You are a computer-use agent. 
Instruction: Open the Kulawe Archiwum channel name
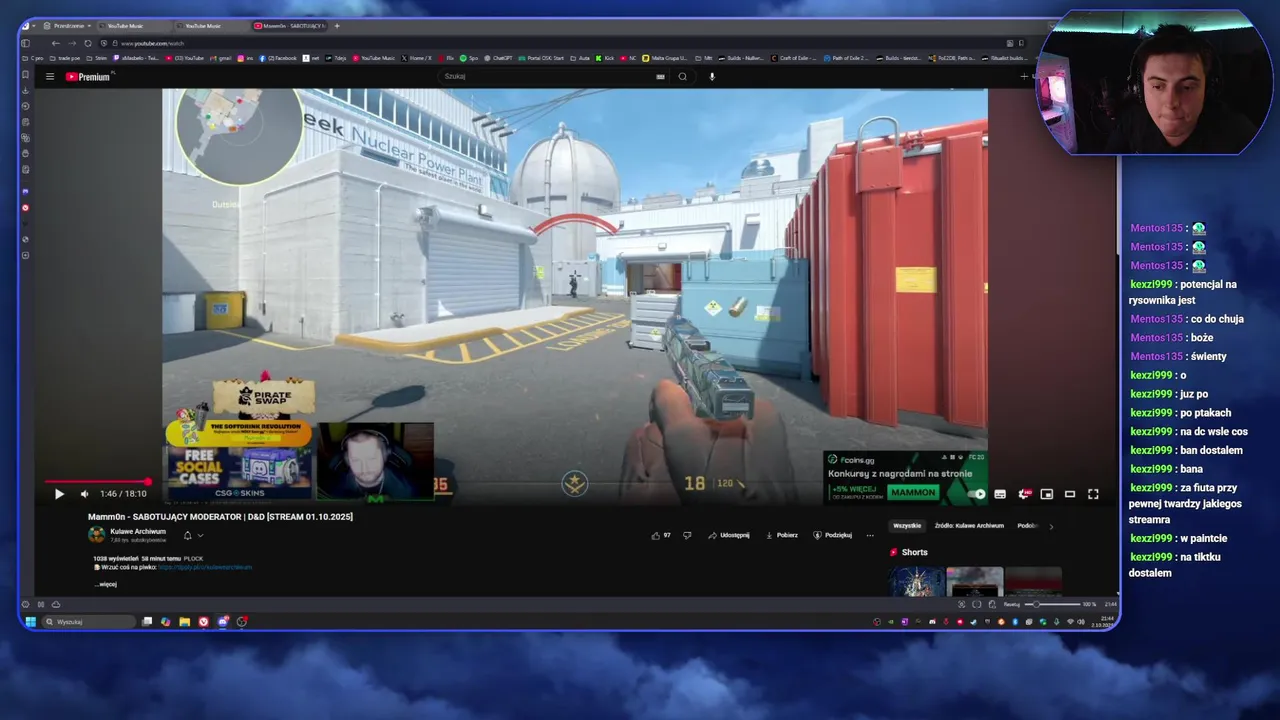point(138,531)
